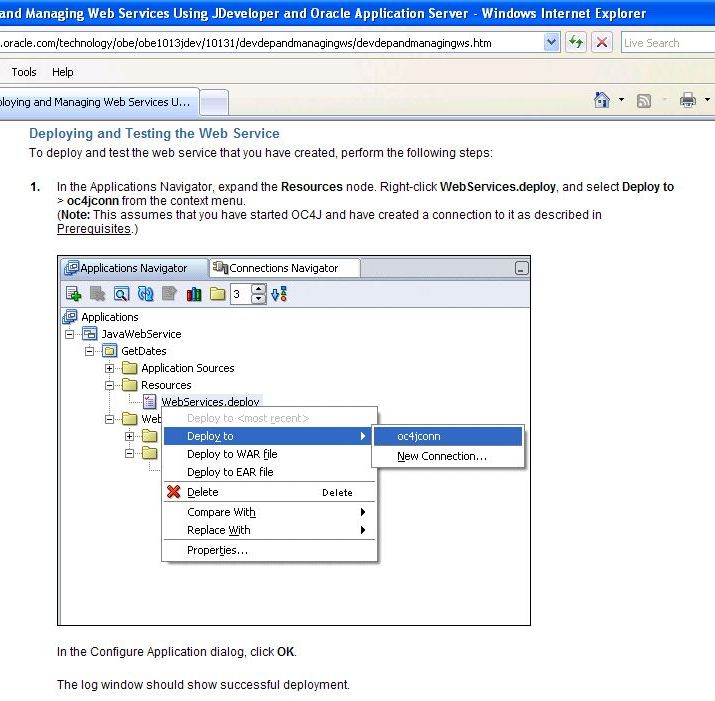Follow the Prerequisites link
The height and width of the screenshot is (701, 715).
(x=94, y=229)
